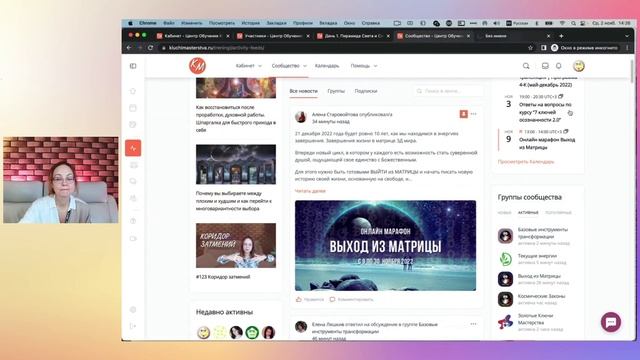Click the browser address bar URL
The height and width of the screenshot is (360, 640).
[x=216, y=48]
